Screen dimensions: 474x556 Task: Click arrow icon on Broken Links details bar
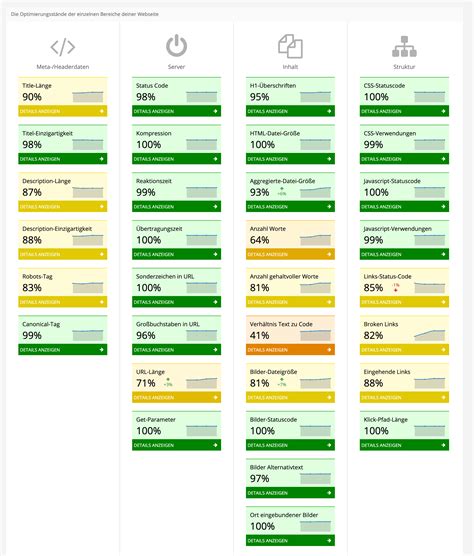pos(444,350)
